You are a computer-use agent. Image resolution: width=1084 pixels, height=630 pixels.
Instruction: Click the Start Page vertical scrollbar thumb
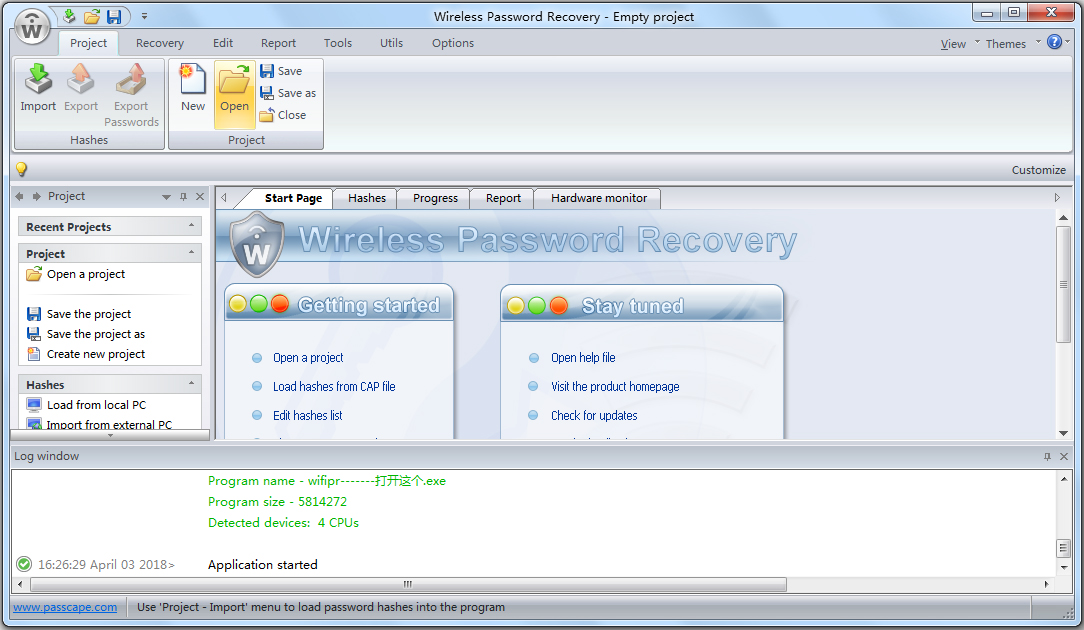click(1063, 284)
